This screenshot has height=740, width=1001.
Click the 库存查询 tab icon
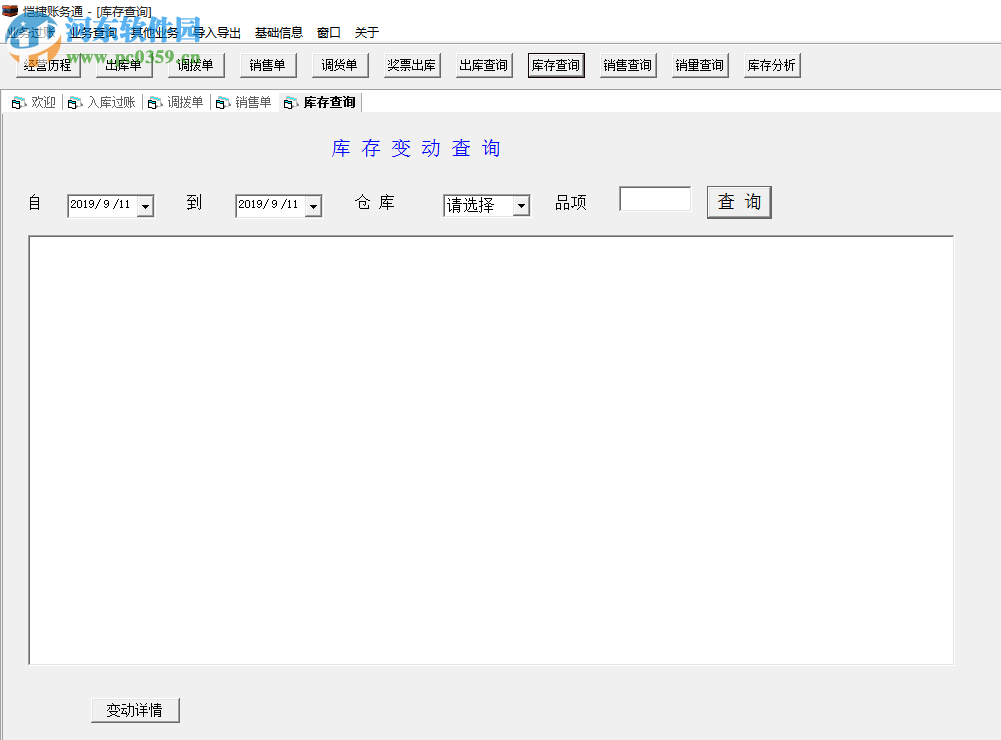click(291, 103)
